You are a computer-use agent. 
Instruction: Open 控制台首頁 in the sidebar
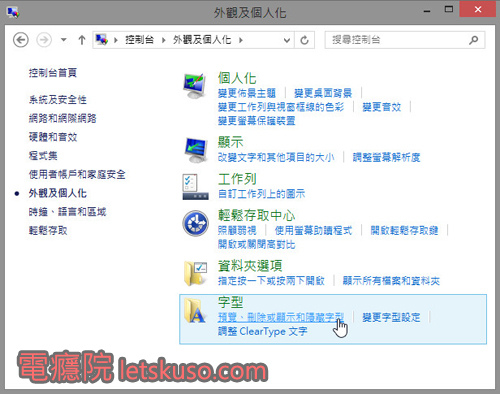coord(53,73)
